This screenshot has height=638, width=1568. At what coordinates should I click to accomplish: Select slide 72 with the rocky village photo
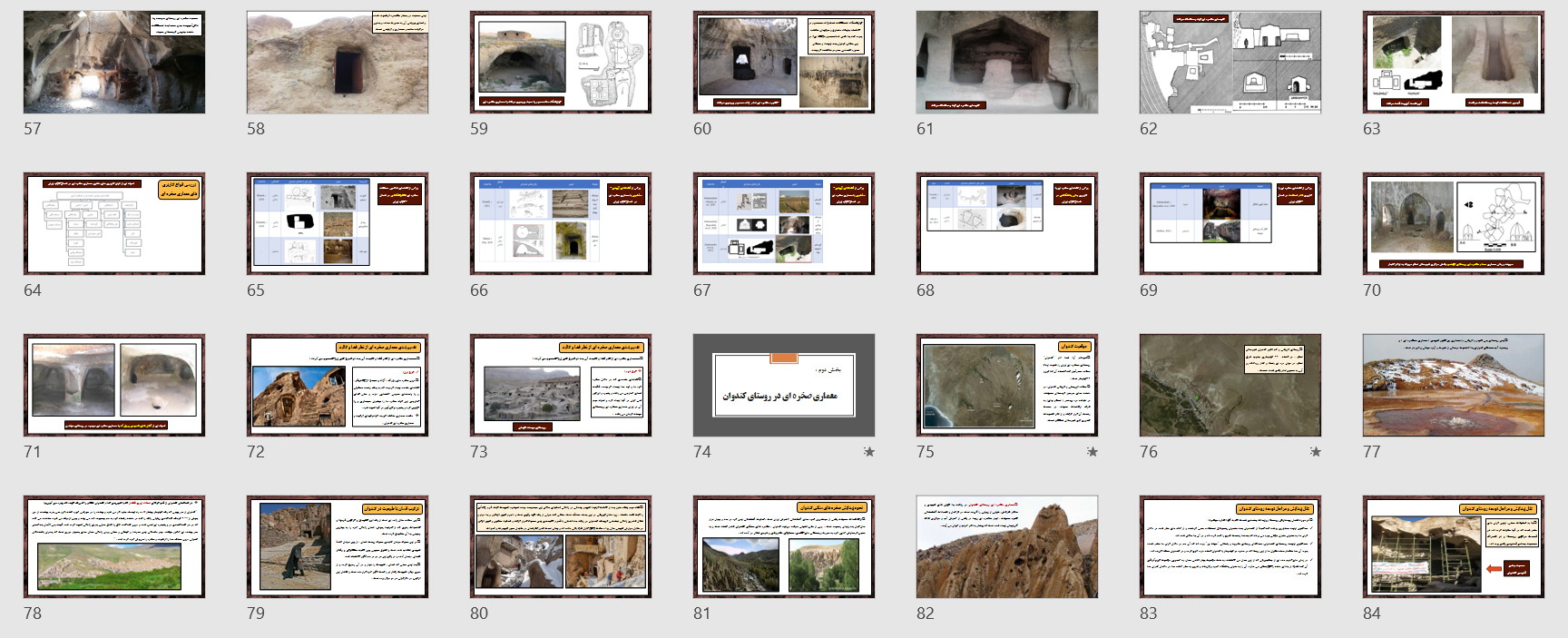click(338, 386)
